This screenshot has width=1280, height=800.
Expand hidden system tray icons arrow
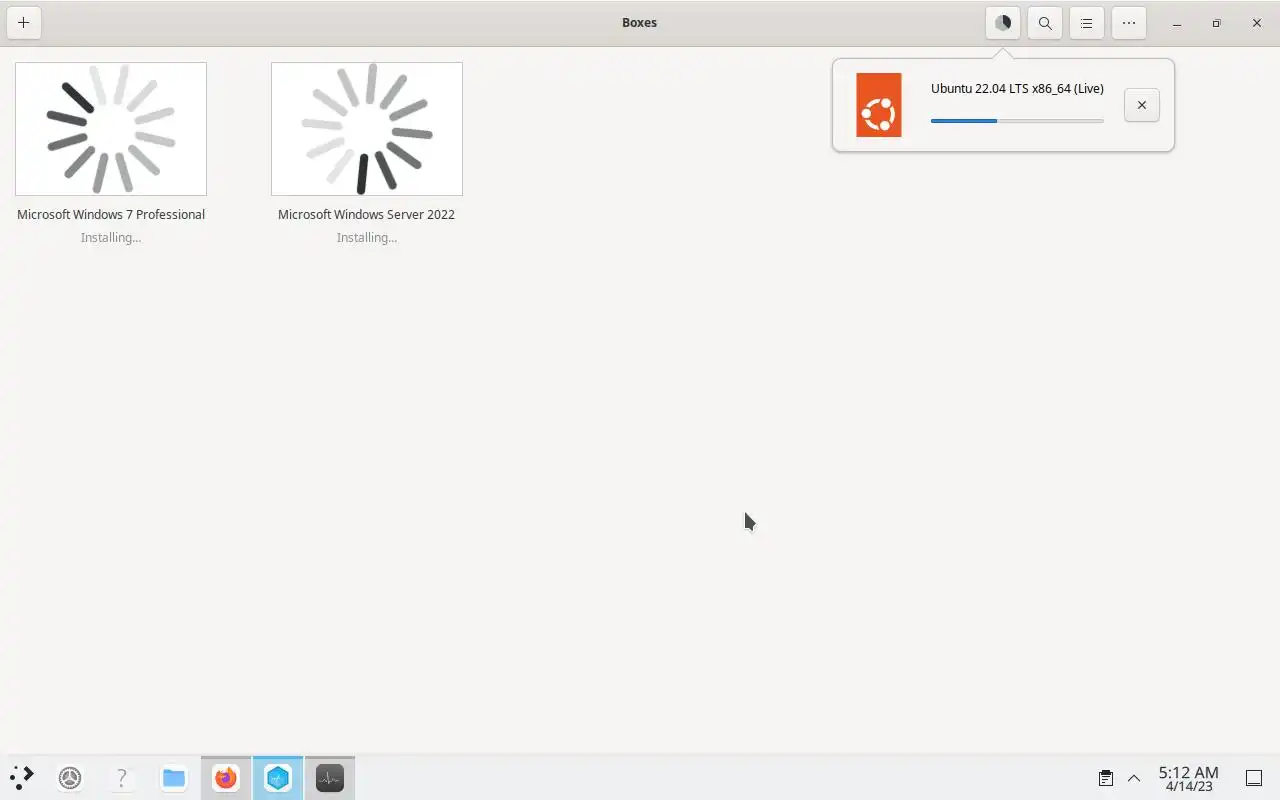click(x=1134, y=778)
